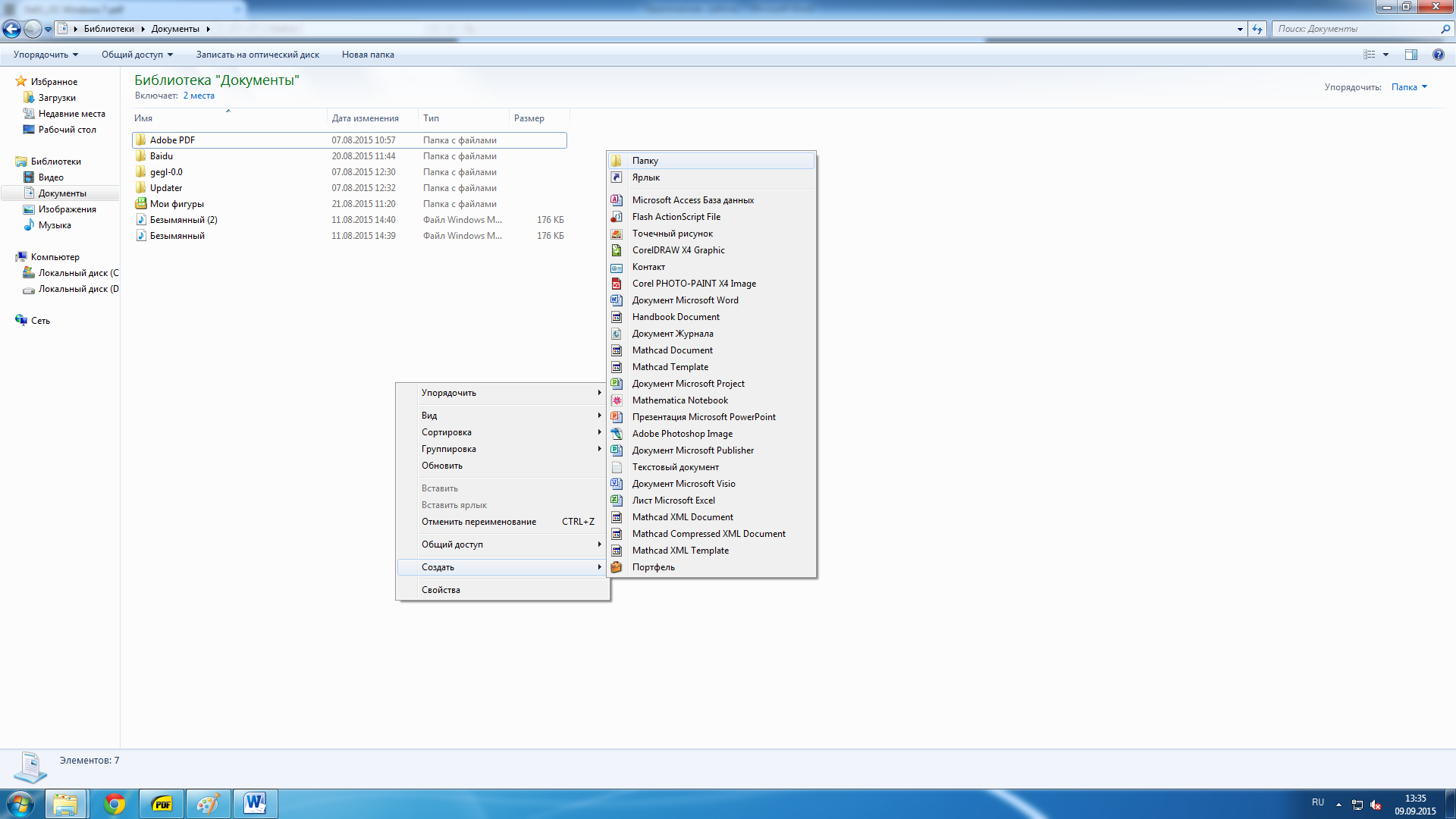Click the Презентация Microsoft PowerPoint icon
The width and height of the screenshot is (1456, 819).
click(x=617, y=417)
